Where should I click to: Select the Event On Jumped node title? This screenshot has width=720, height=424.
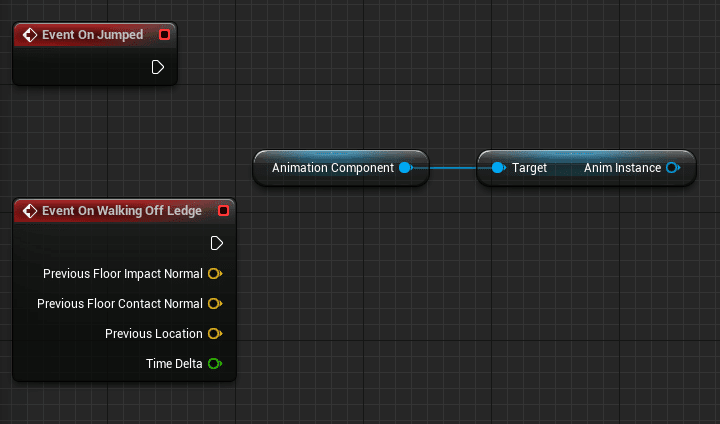(92, 35)
